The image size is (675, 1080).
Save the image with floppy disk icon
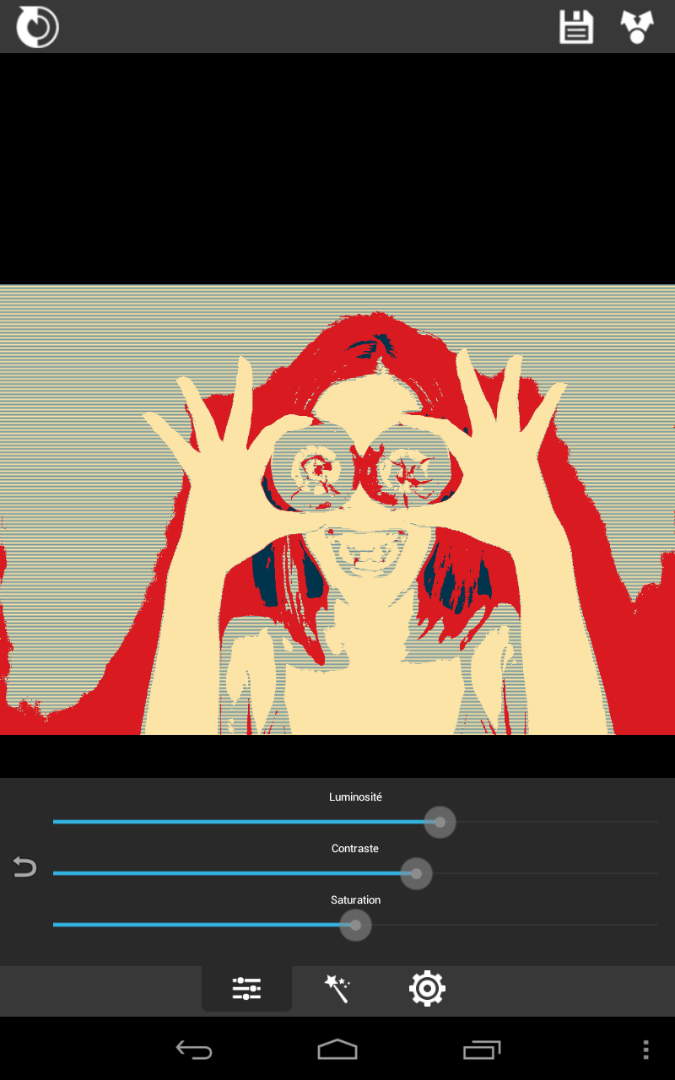(x=576, y=27)
